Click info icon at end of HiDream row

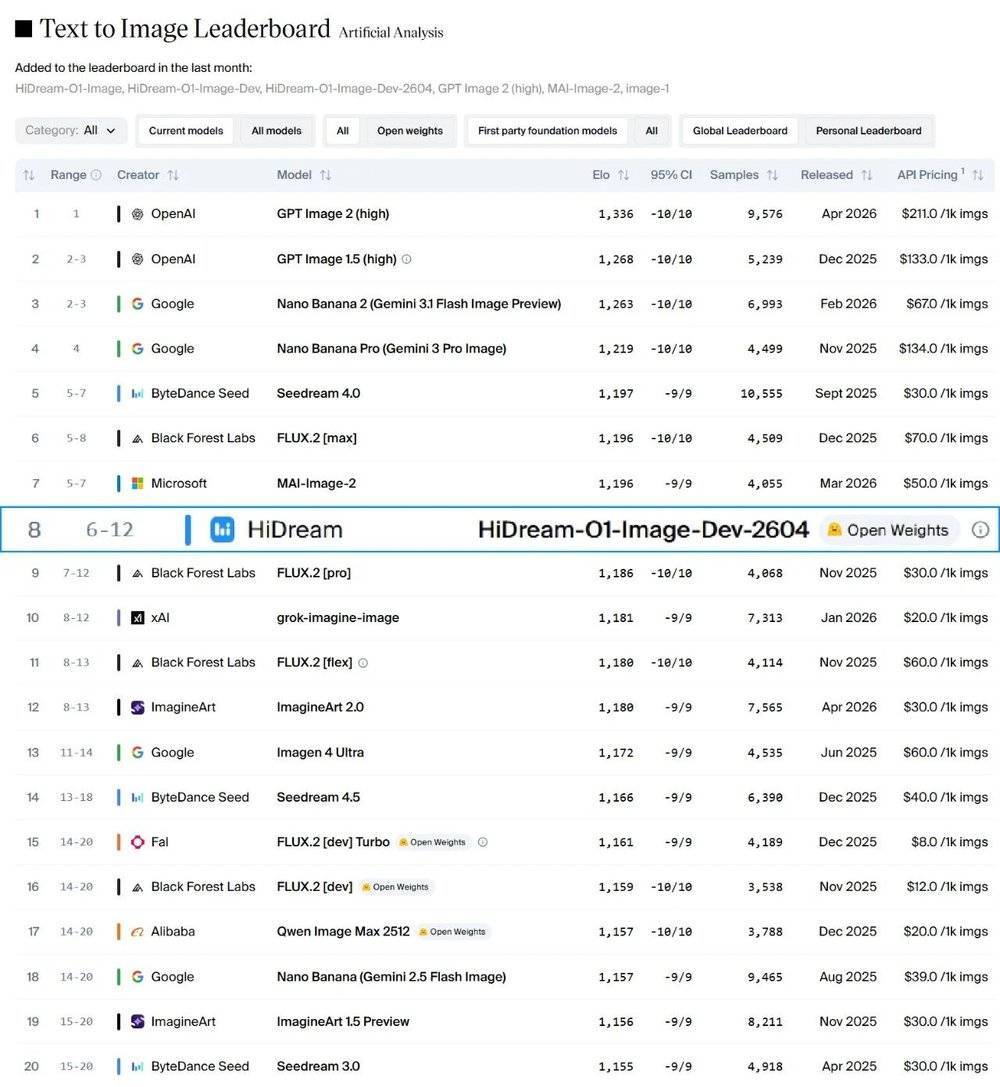[x=980, y=530]
